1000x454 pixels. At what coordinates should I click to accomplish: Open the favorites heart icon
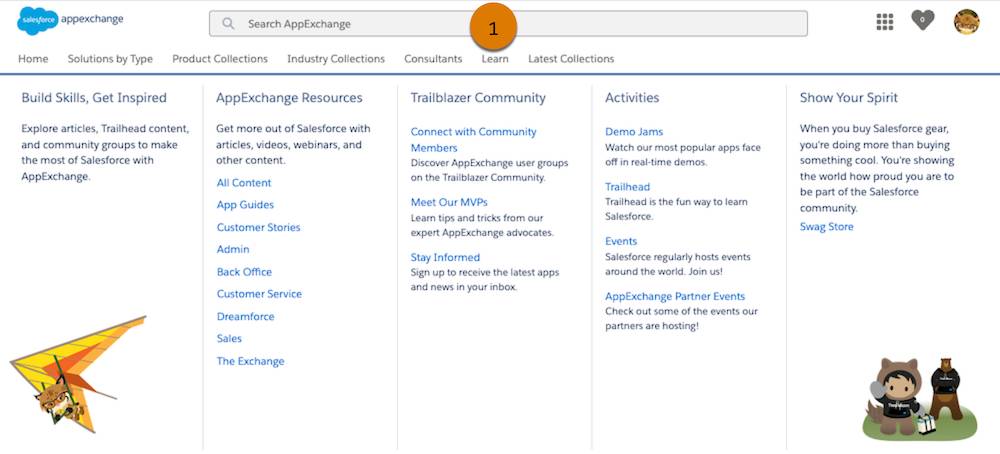point(922,20)
